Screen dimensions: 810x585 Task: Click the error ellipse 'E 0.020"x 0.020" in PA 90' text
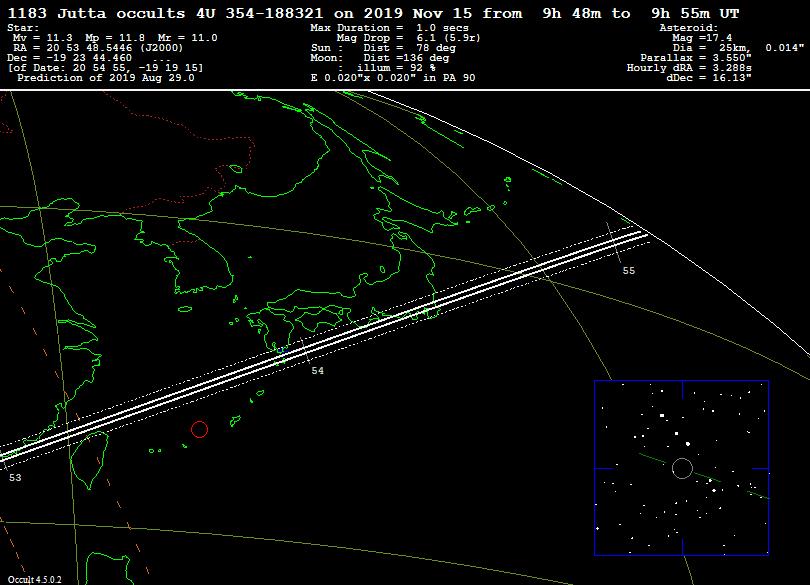pos(393,78)
